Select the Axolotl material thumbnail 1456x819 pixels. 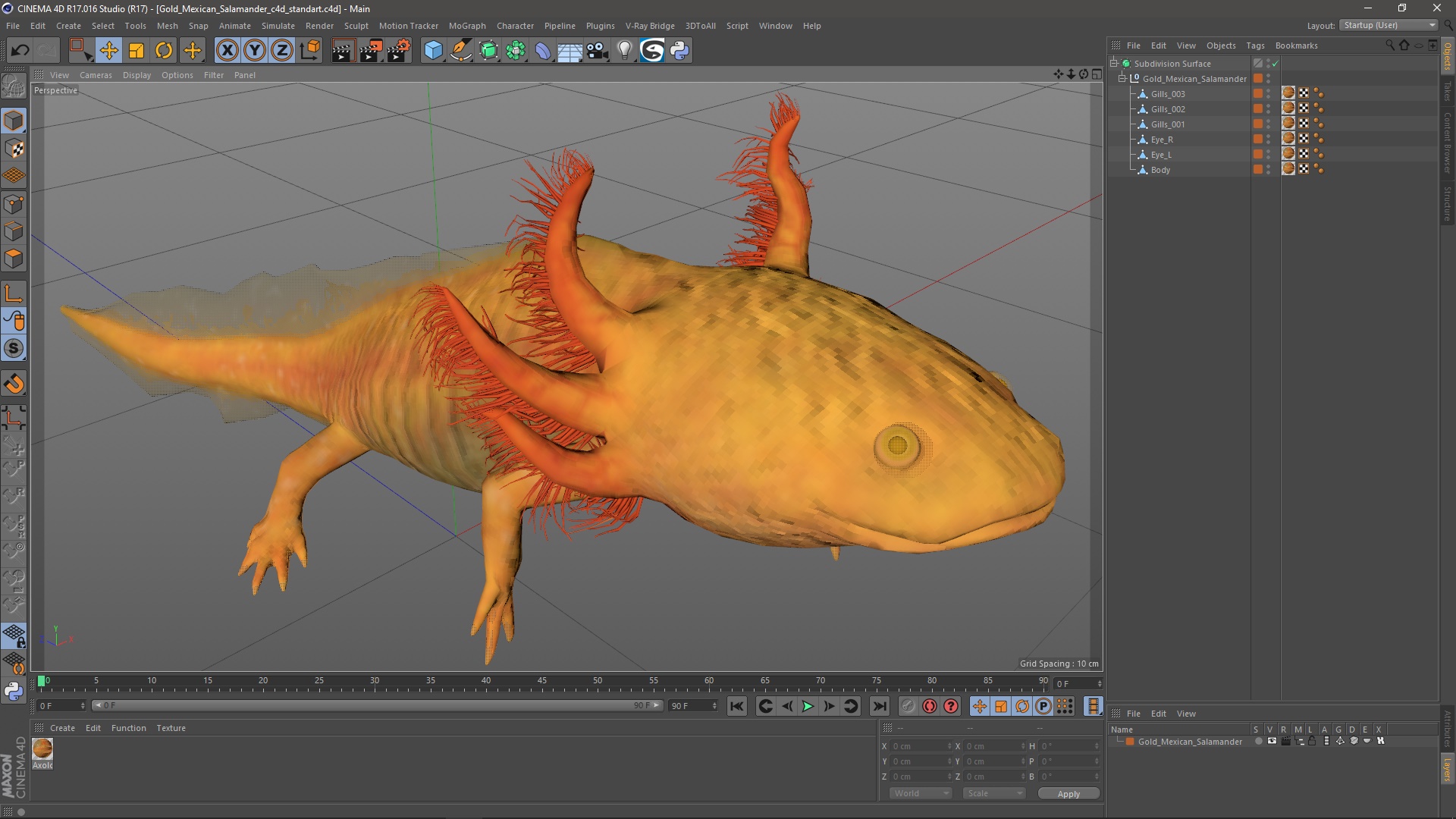(x=42, y=749)
